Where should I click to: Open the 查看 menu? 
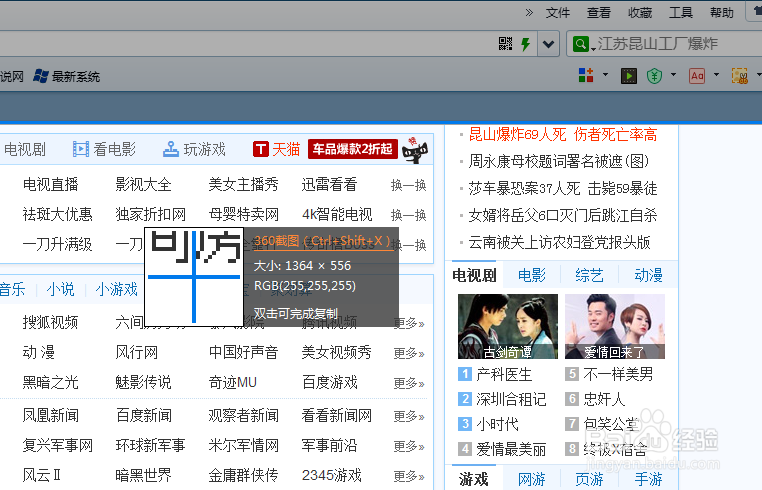click(x=598, y=13)
